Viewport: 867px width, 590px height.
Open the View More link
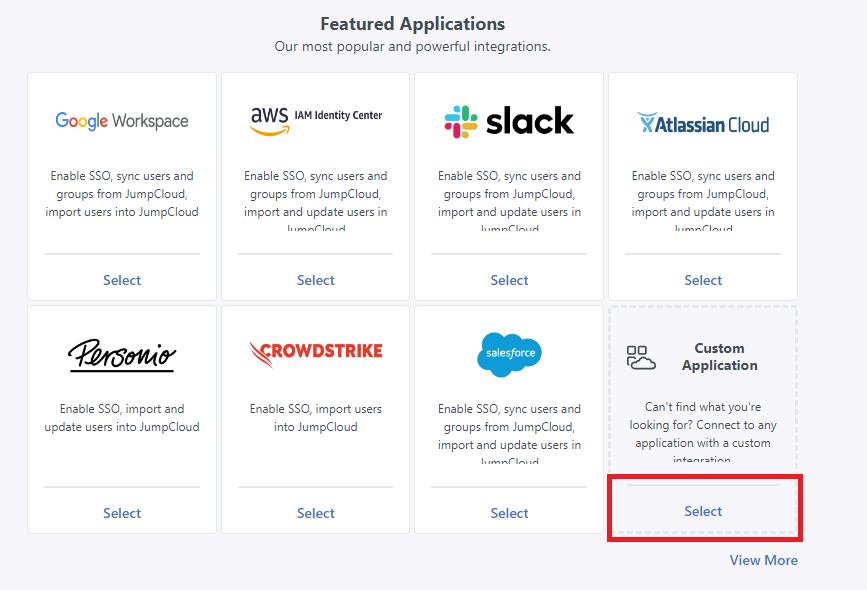pyautogui.click(x=764, y=560)
